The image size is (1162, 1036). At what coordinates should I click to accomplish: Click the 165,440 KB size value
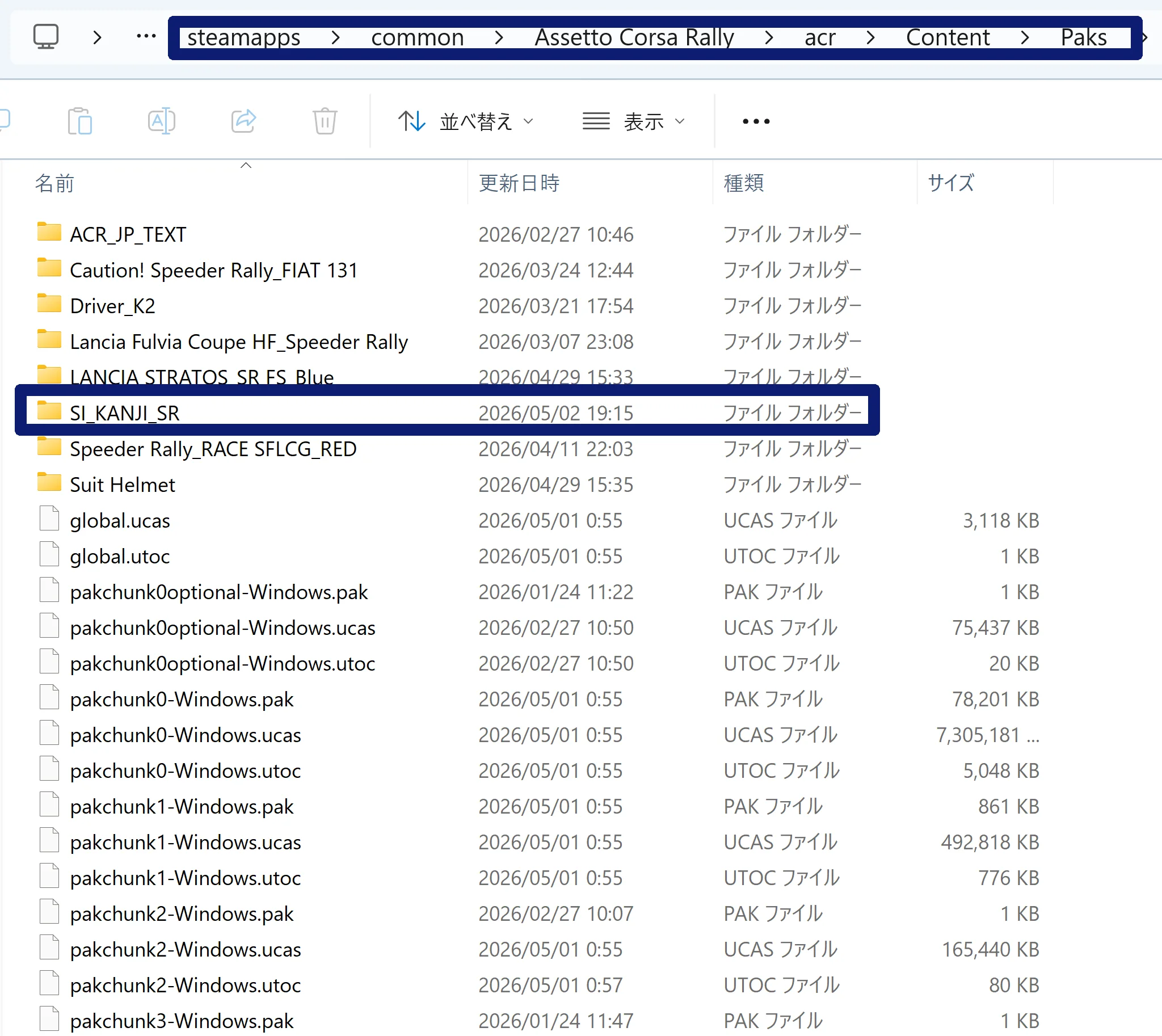pyautogui.click(x=991, y=949)
